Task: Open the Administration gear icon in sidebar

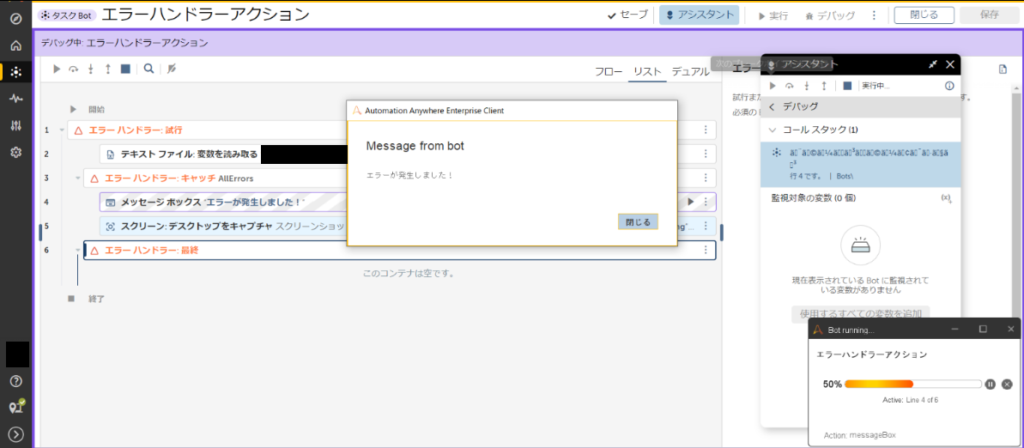Action: (15, 152)
